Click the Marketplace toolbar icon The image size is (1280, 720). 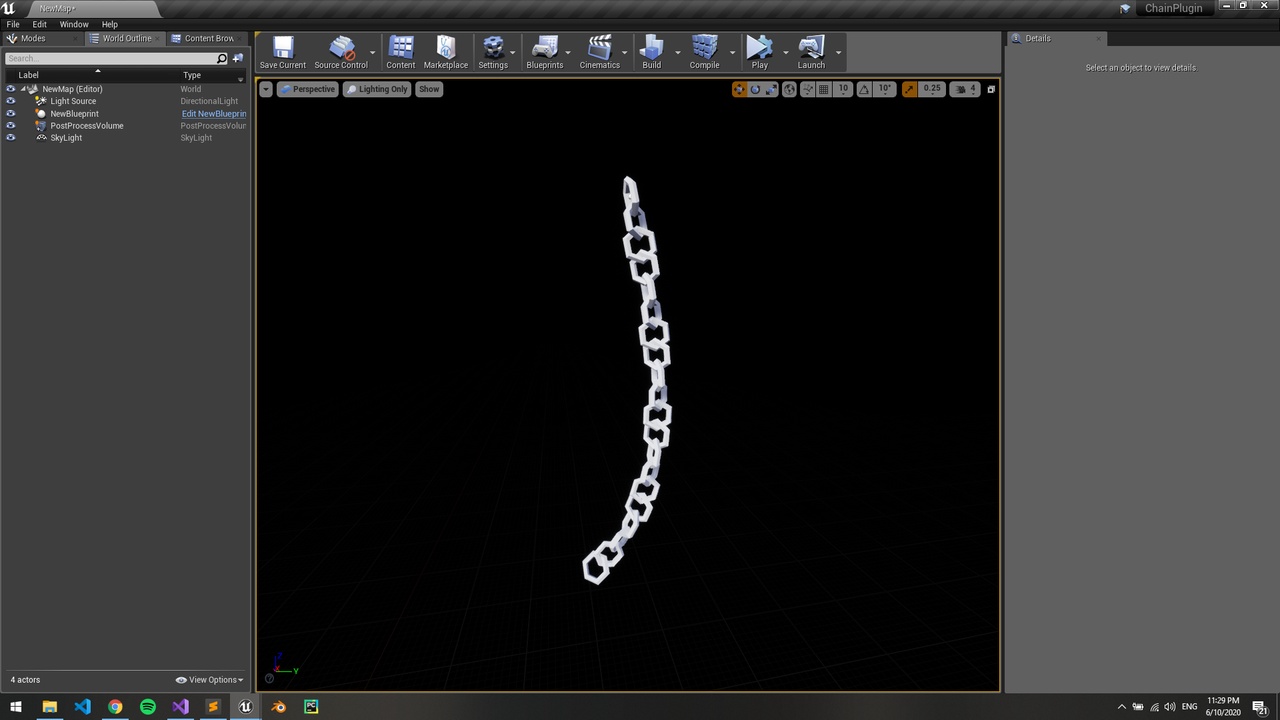(445, 52)
